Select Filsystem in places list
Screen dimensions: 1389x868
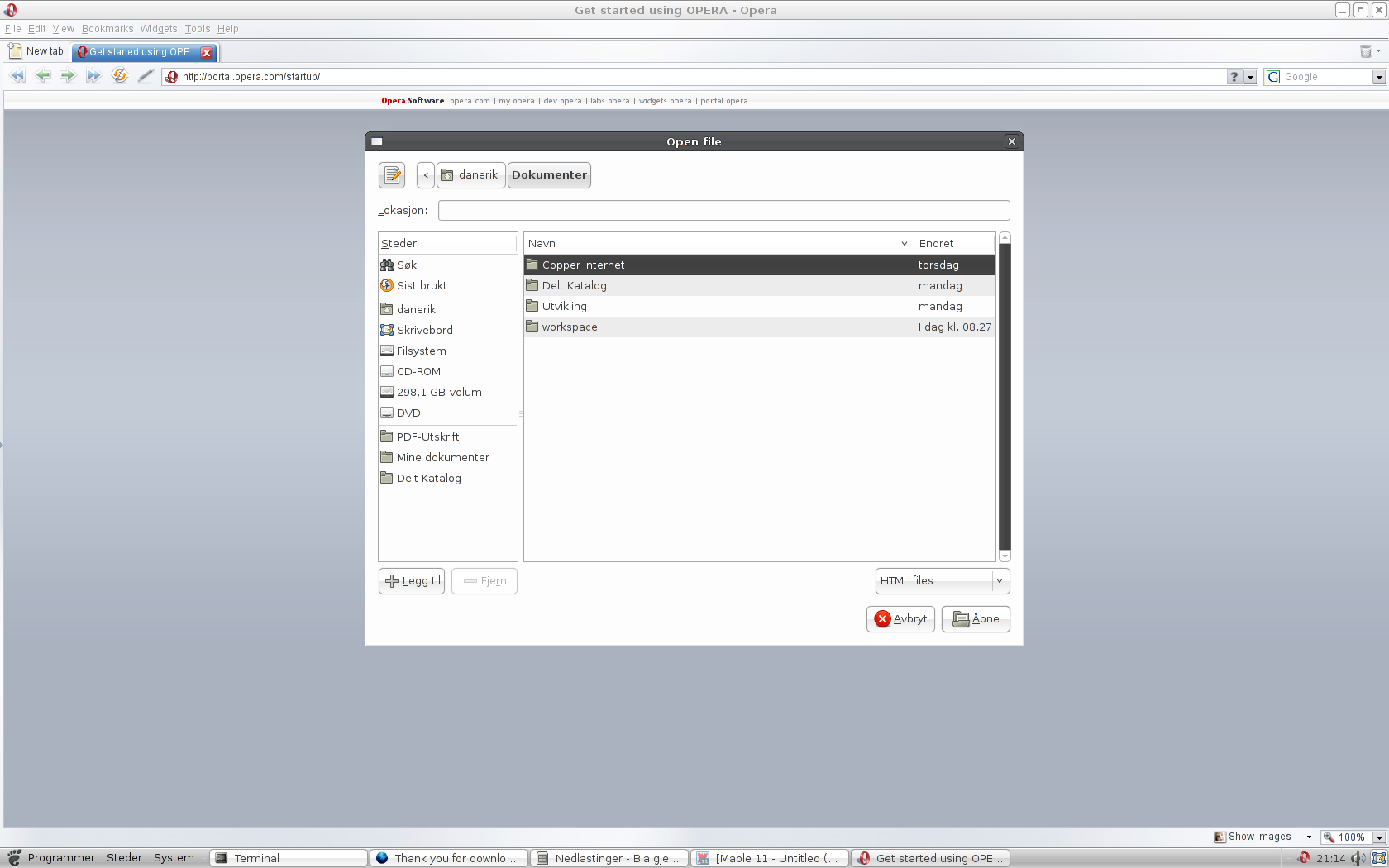[x=447, y=351]
